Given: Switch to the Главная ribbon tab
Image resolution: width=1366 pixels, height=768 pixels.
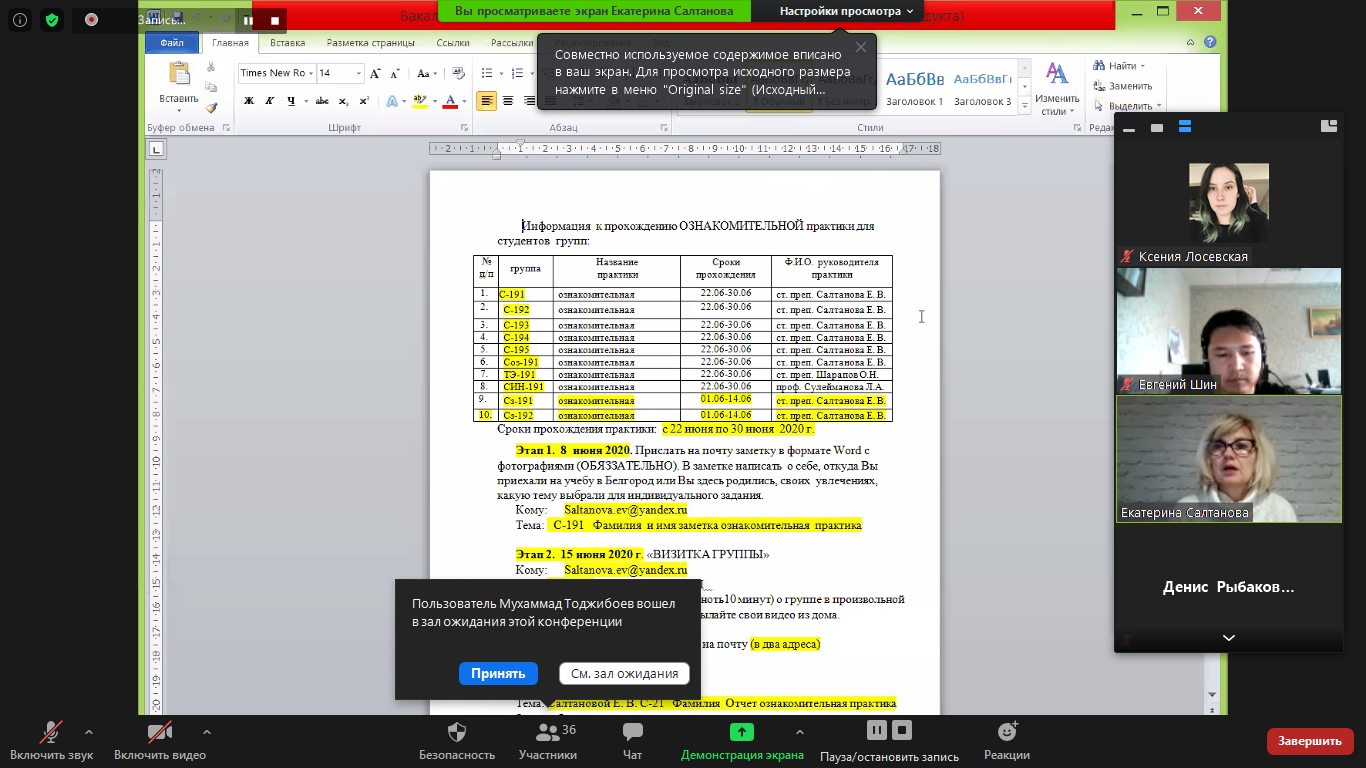Looking at the screenshot, I should click(x=230, y=43).
